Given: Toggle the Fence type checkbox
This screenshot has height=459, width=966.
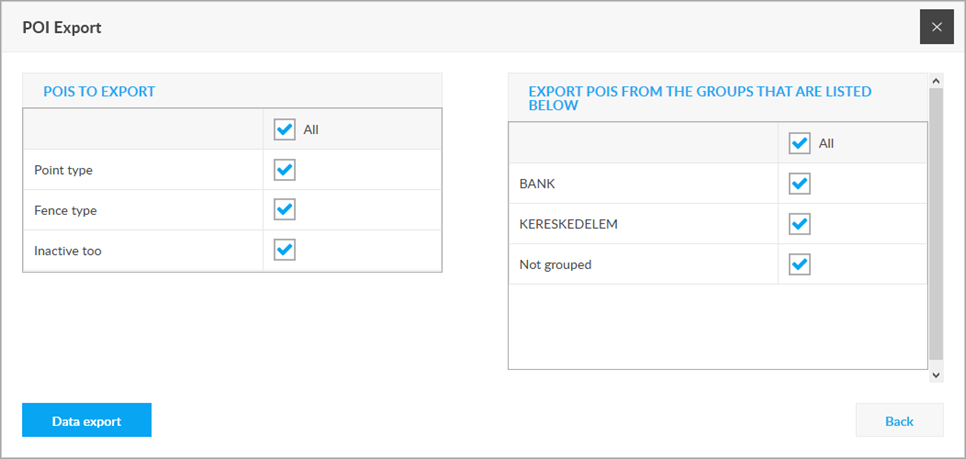Looking at the screenshot, I should (x=285, y=209).
